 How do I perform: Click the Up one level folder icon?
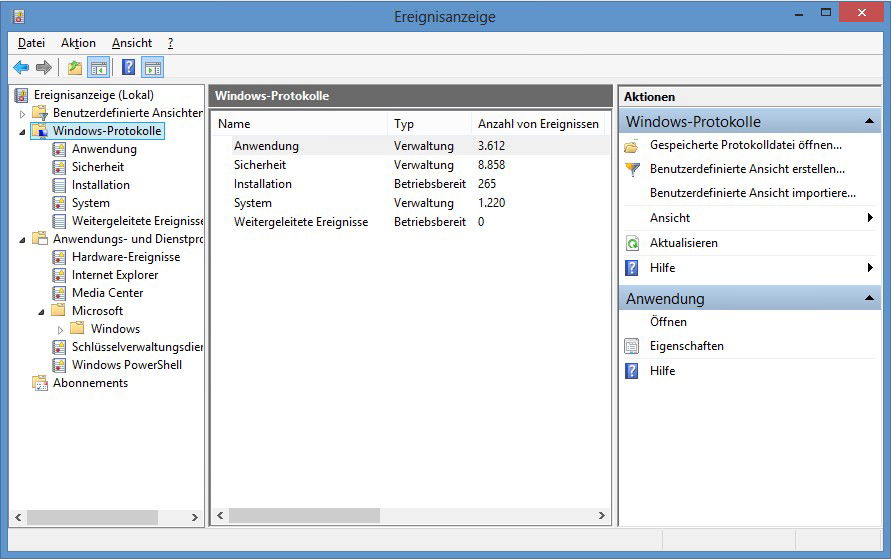[x=74, y=68]
